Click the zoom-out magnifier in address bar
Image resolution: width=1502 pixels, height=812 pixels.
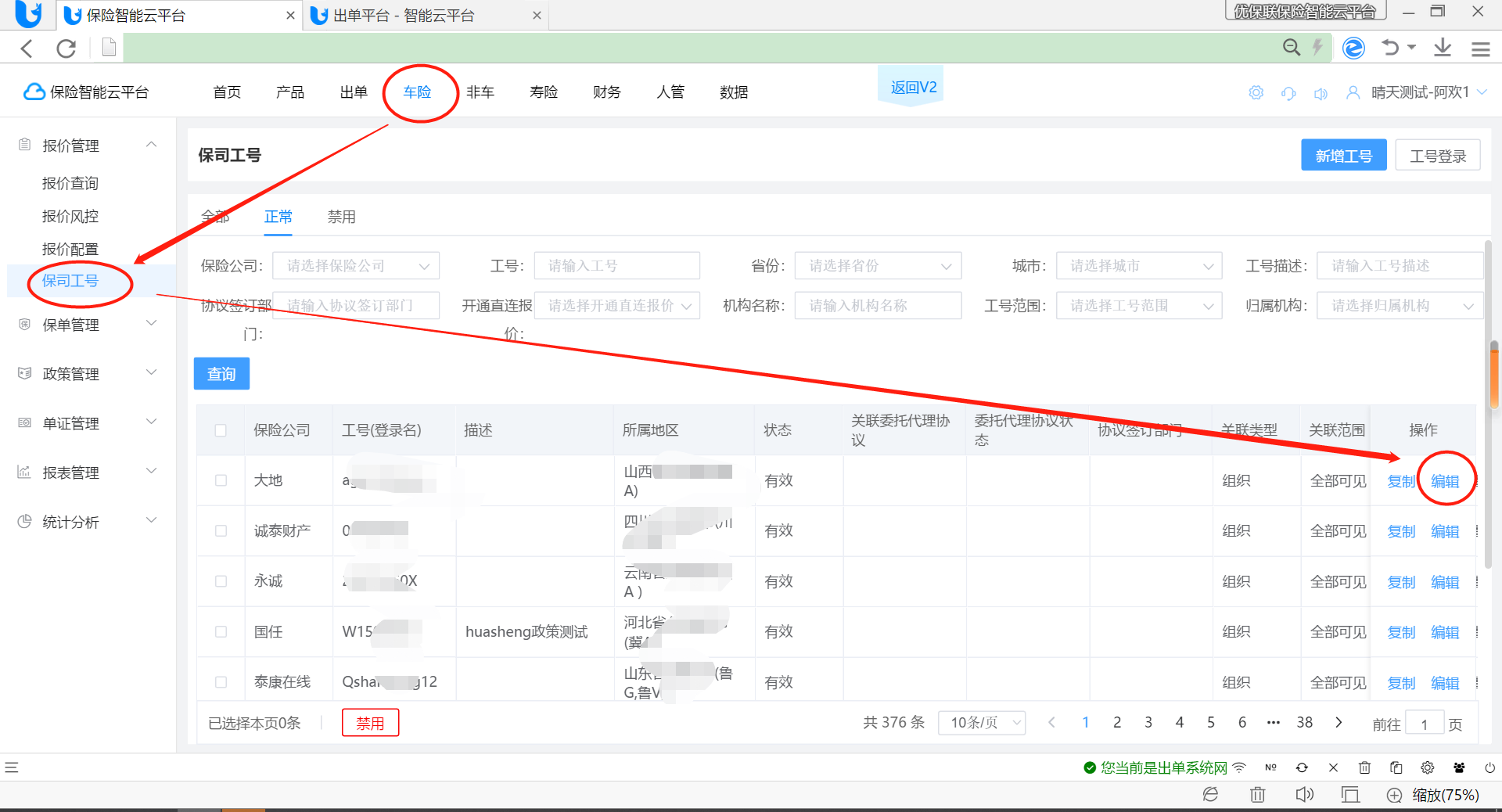click(x=1292, y=48)
